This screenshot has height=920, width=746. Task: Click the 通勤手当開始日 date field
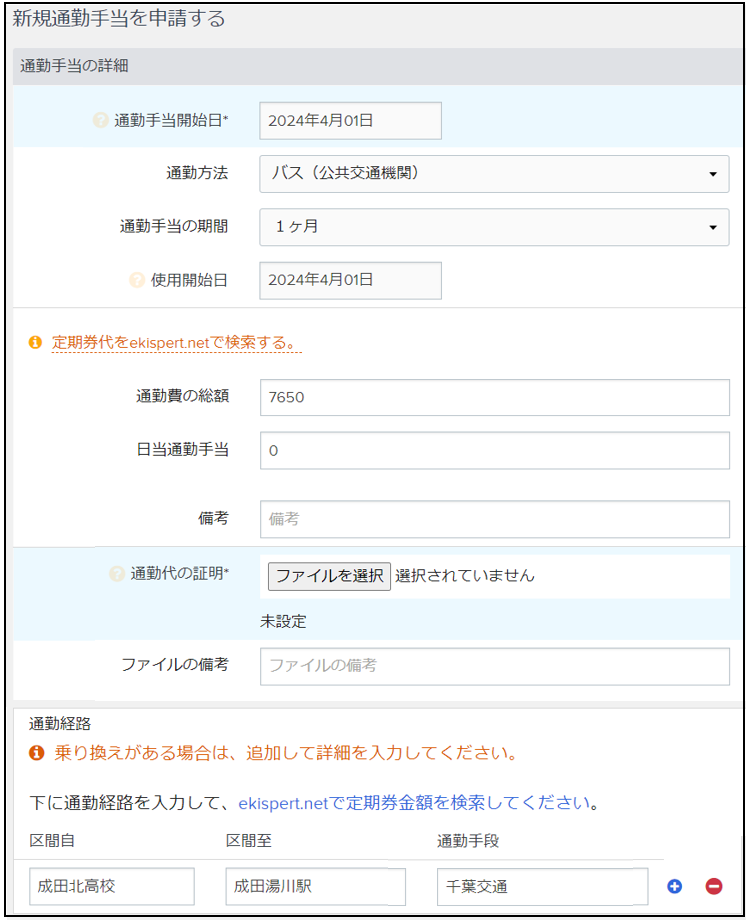[350, 121]
